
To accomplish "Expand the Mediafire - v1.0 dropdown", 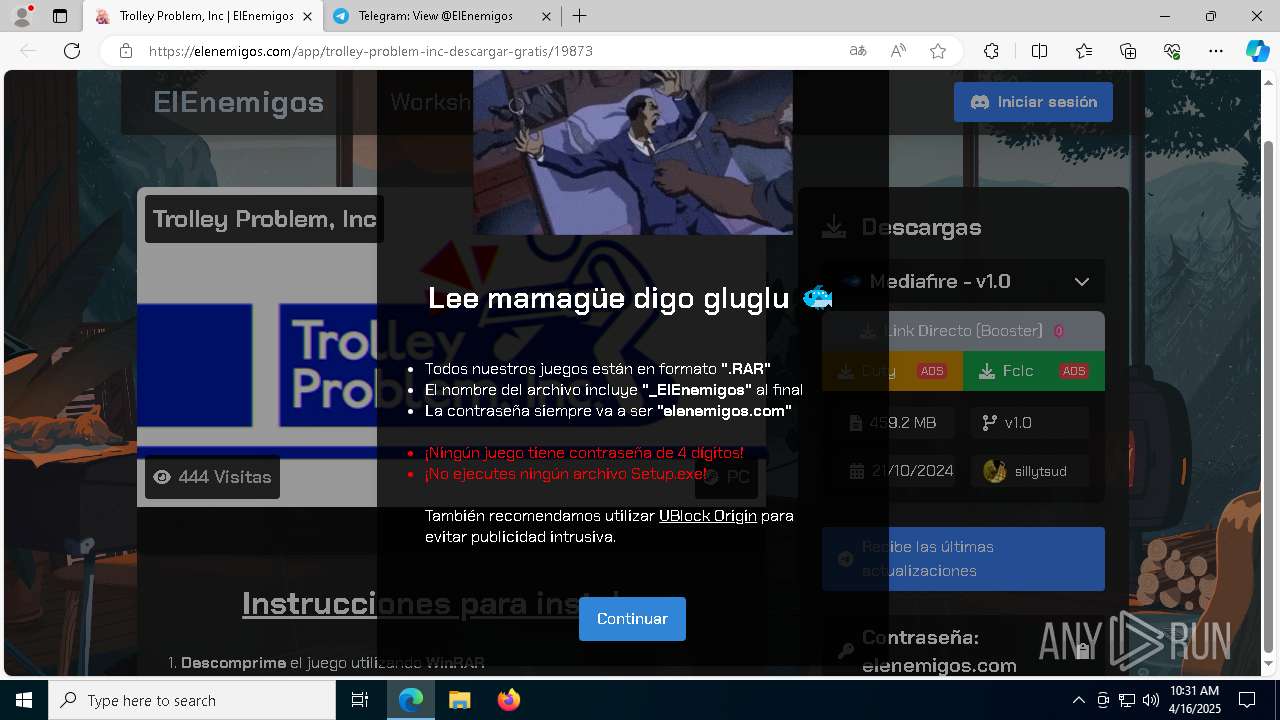I will point(964,282).
